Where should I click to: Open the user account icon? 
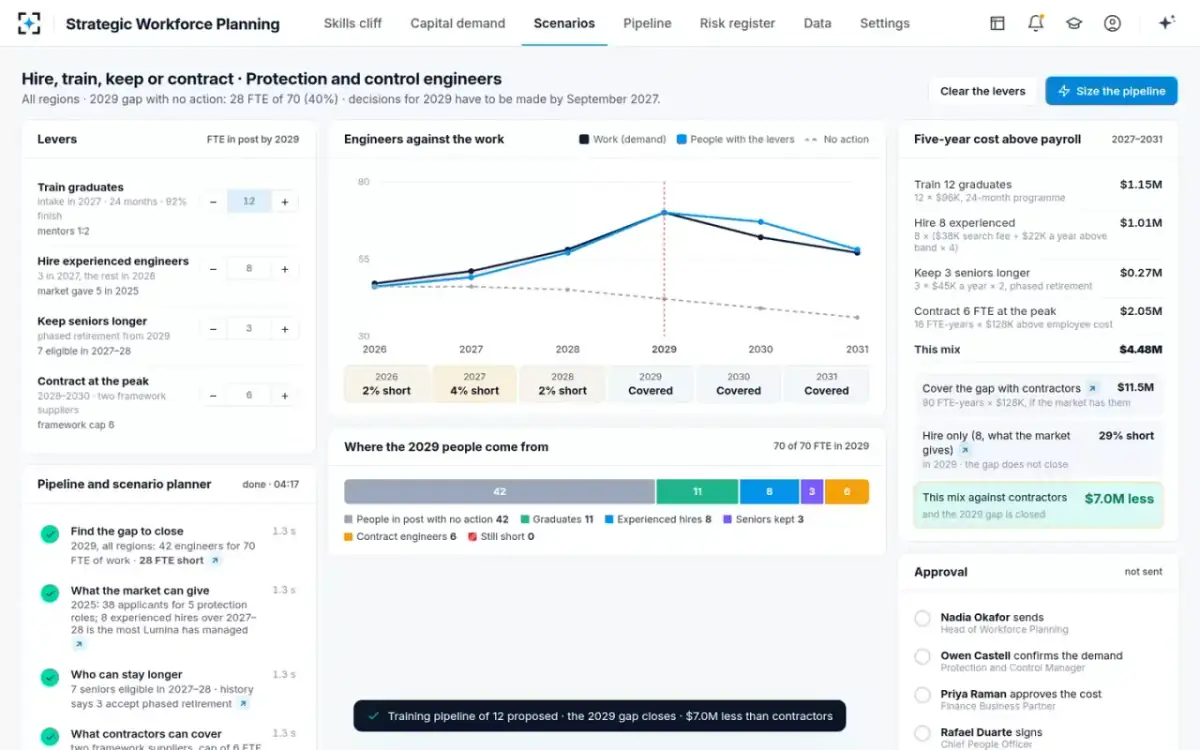(1112, 23)
